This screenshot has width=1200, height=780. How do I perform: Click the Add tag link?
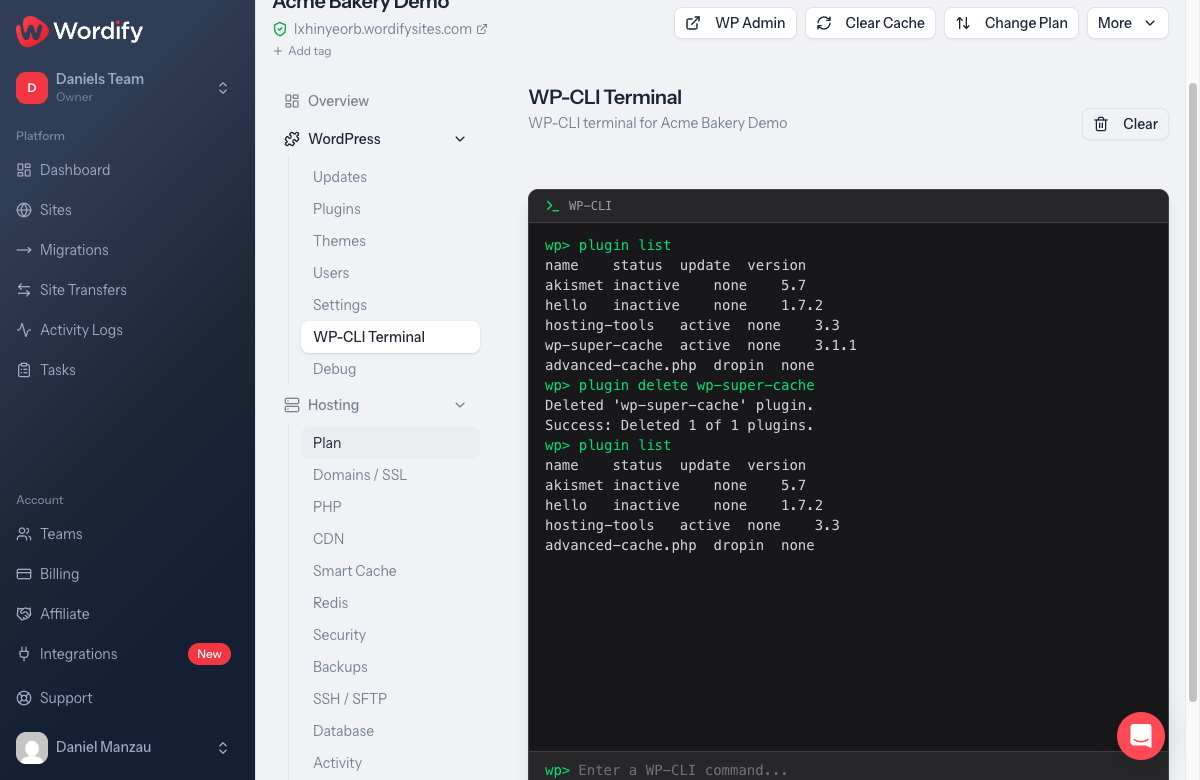click(x=302, y=51)
